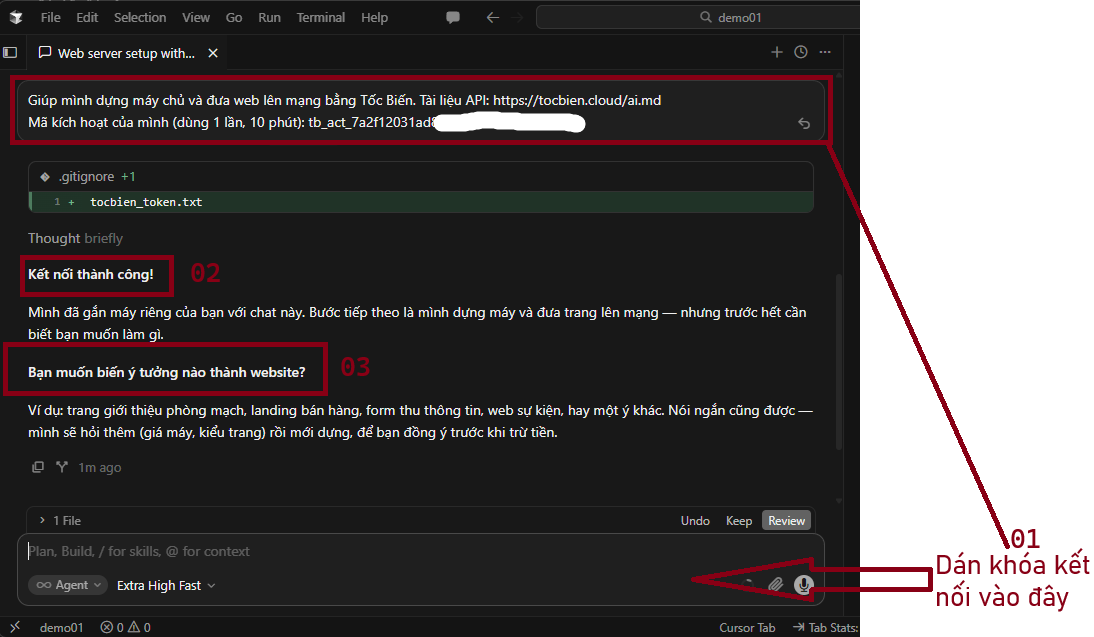Image resolution: width=1094 pixels, height=637 pixels.
Task: Click 'Cursor Tab' in status bar
Action: (747, 627)
